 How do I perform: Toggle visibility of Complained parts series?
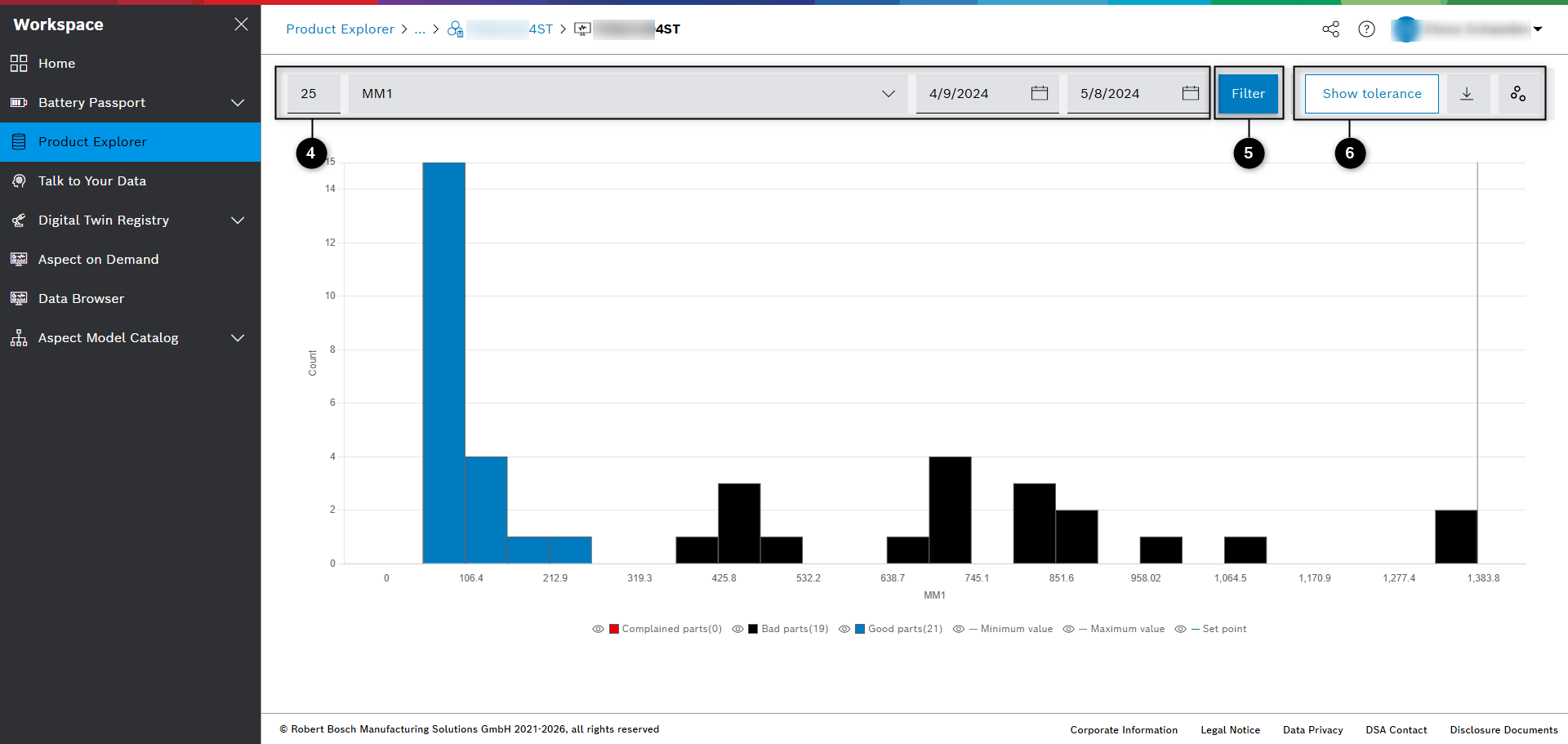coord(598,629)
